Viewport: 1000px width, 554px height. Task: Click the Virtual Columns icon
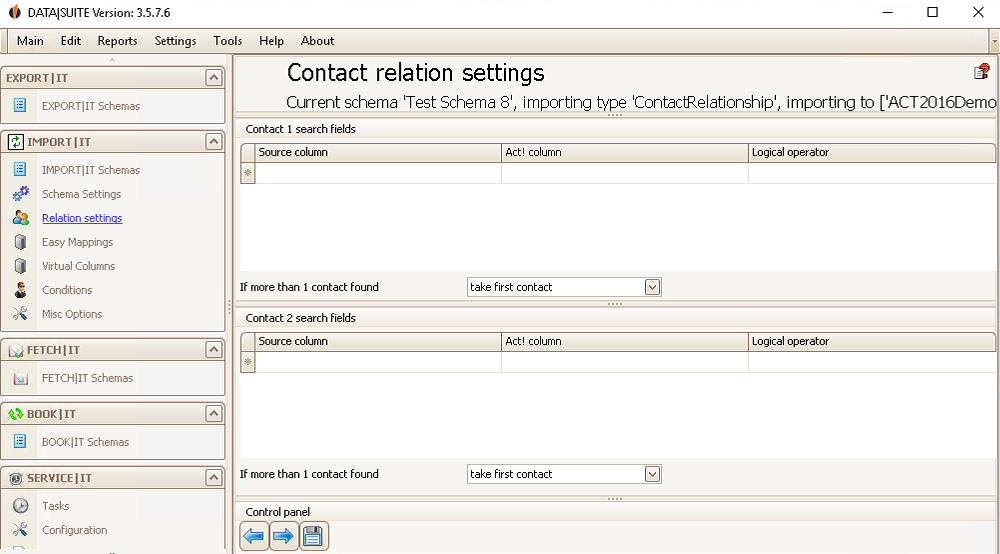20,265
